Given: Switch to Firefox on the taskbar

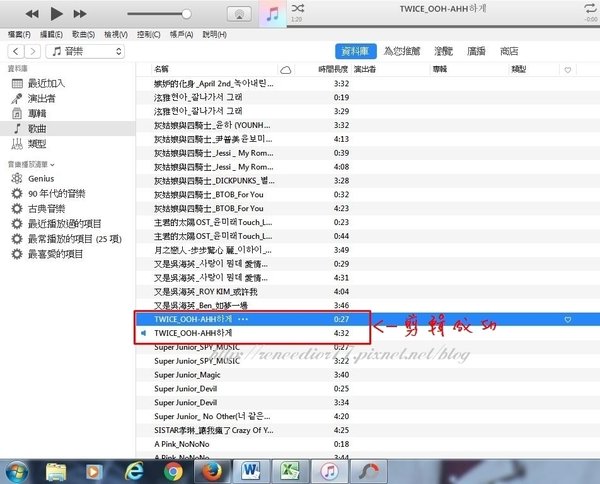Looking at the screenshot, I should (x=212, y=471).
